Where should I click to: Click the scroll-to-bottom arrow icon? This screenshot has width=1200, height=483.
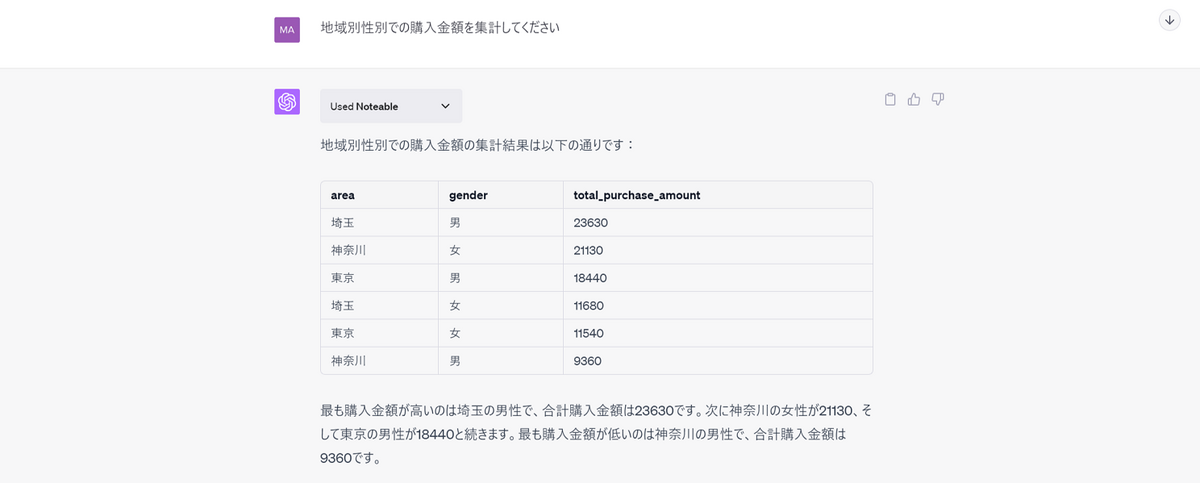[x=1169, y=20]
